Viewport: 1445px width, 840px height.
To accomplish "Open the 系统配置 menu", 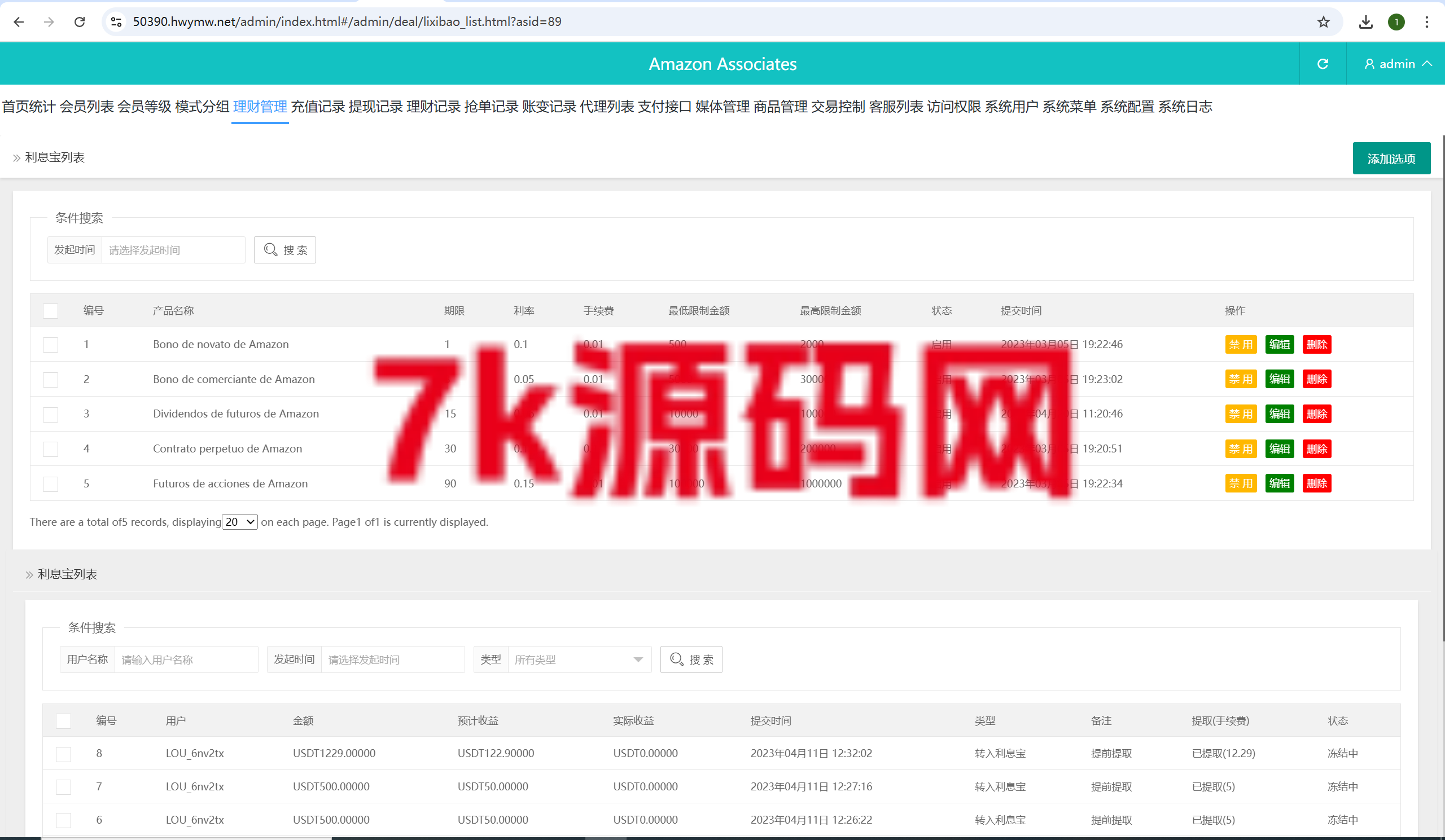I will coord(1127,107).
